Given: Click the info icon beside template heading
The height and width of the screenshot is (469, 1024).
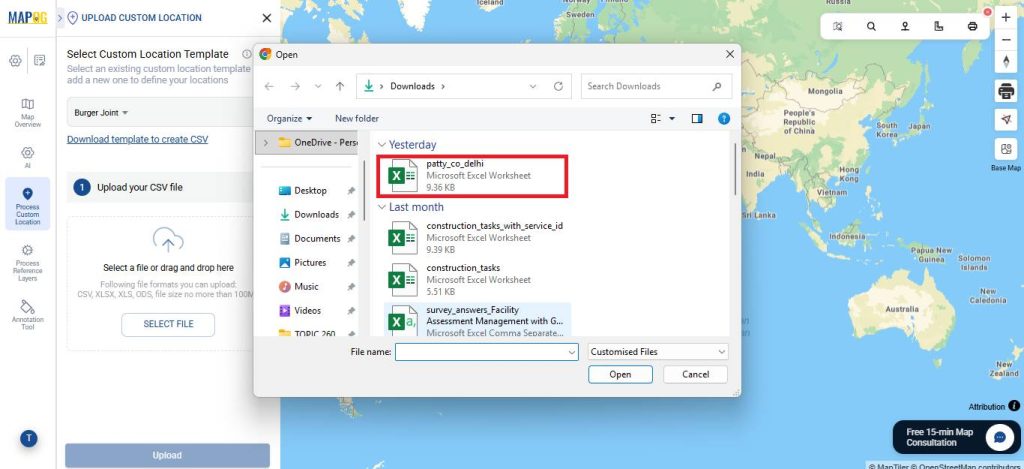Looking at the screenshot, I should click(x=246, y=54).
